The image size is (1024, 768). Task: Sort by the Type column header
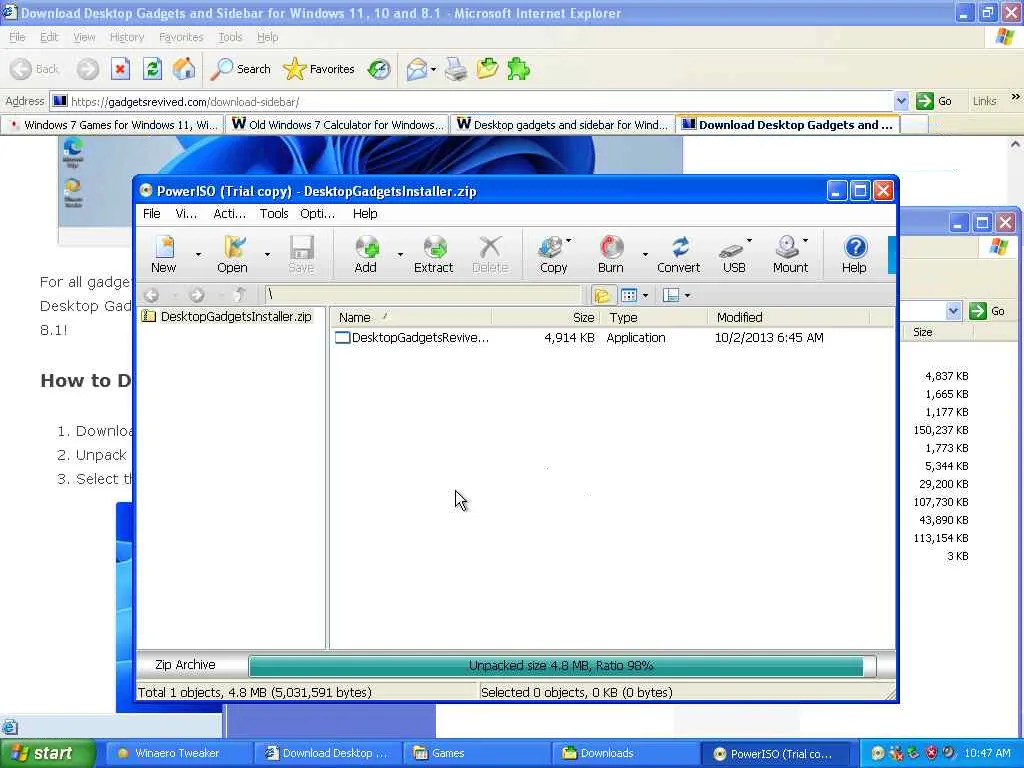point(653,317)
